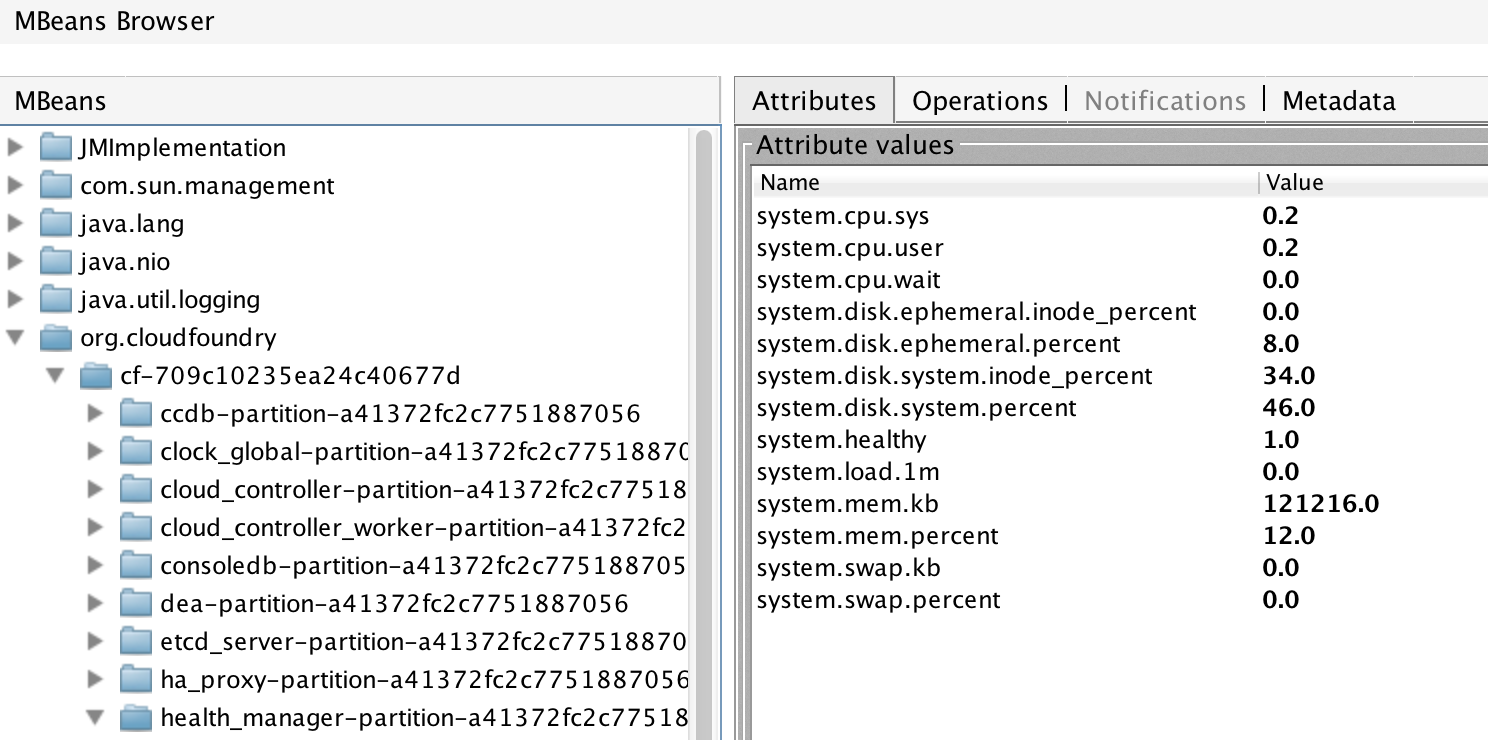The image size is (1488, 740).
Task: Expand the com.sun.management node
Action: click(x=15, y=186)
